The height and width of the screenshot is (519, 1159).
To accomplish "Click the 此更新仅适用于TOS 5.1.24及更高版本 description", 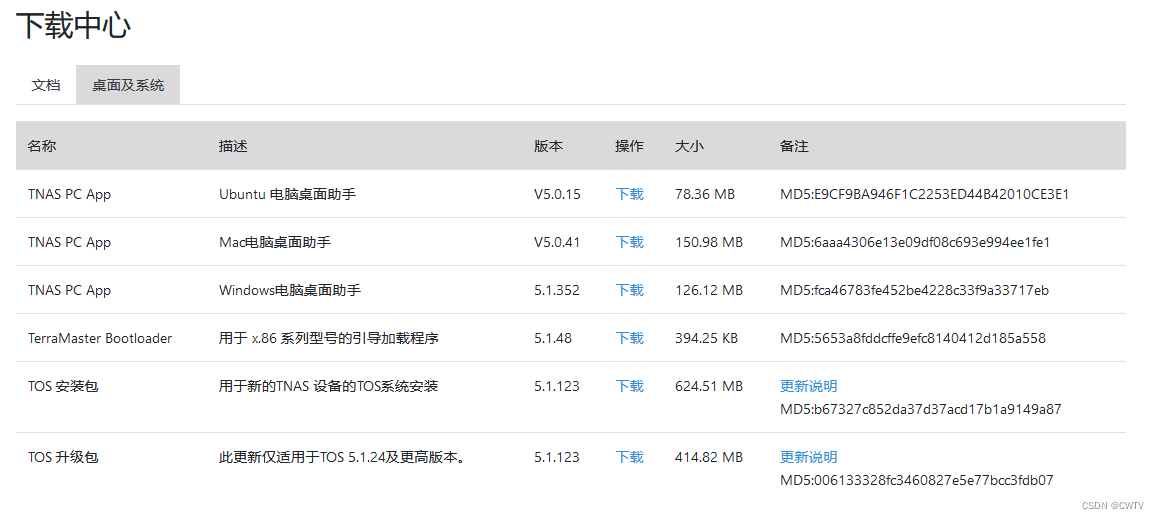I will pyautogui.click(x=341, y=458).
